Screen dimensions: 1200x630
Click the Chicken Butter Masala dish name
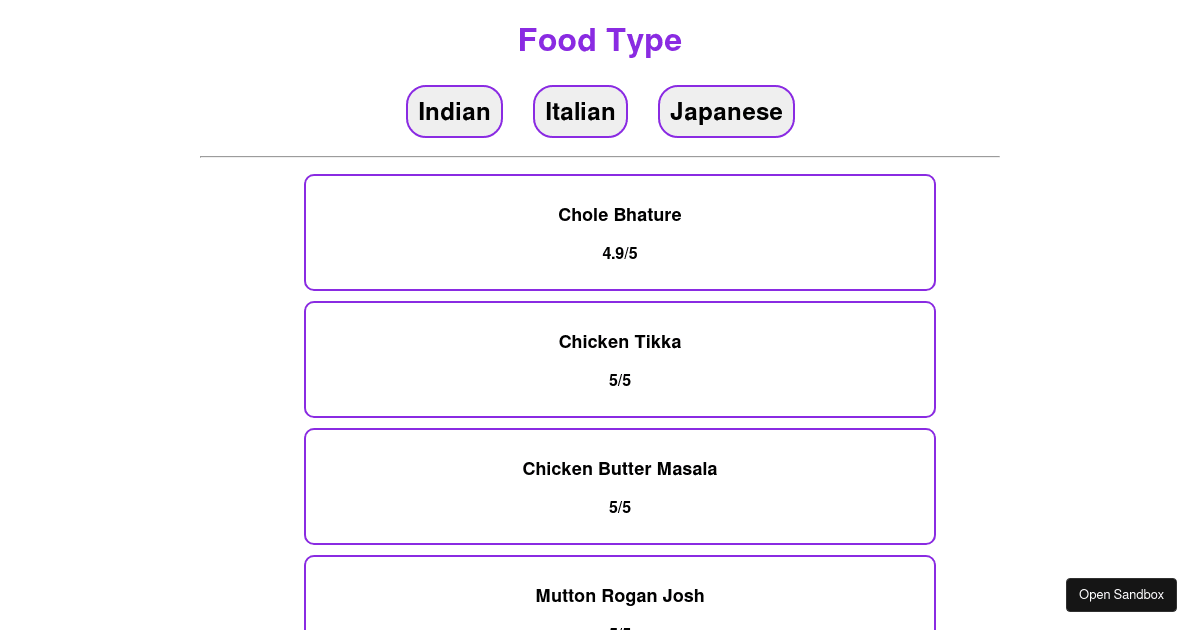tap(620, 469)
